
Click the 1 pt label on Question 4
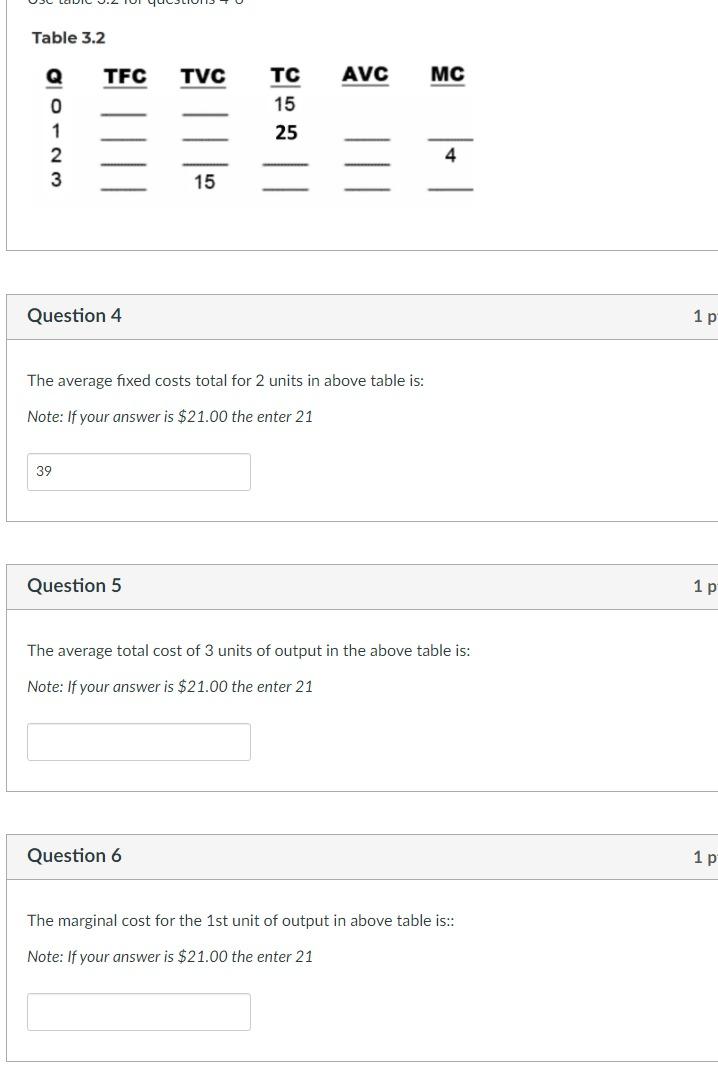click(x=707, y=315)
